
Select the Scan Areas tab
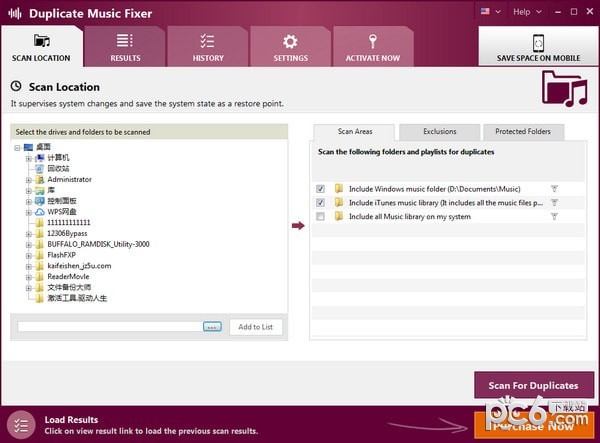[354, 132]
